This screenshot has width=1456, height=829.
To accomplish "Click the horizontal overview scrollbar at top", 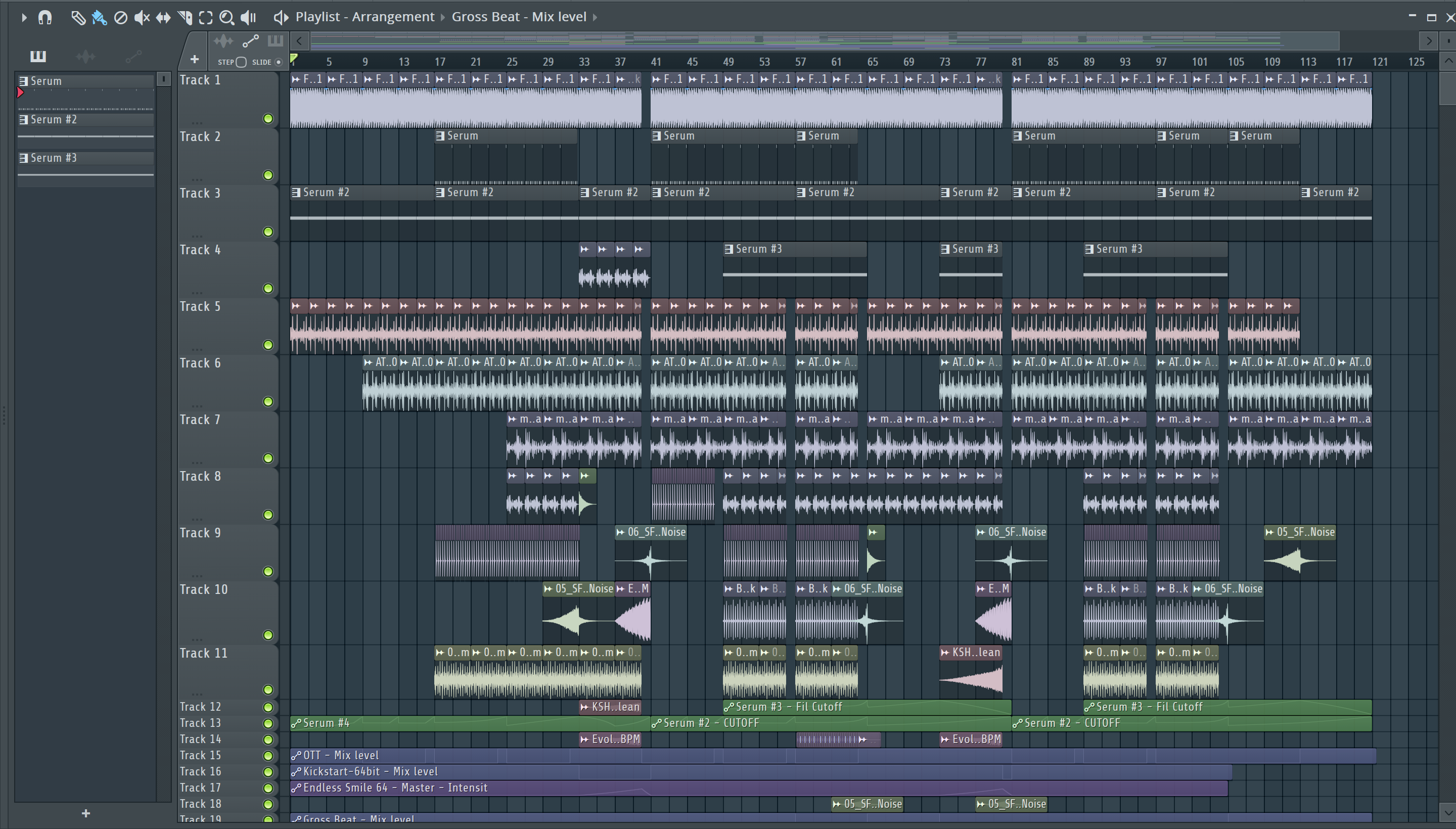I will click(x=825, y=41).
